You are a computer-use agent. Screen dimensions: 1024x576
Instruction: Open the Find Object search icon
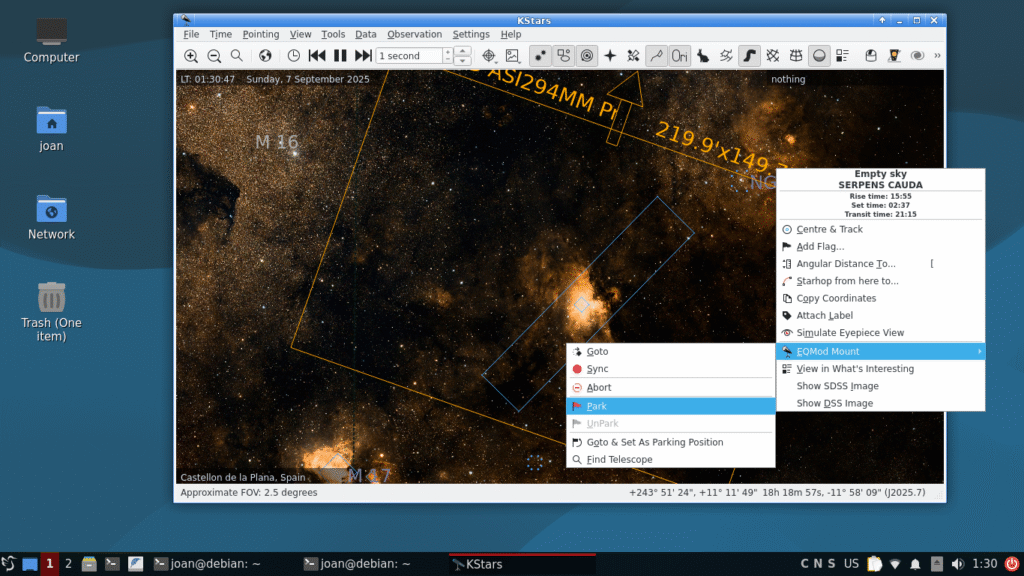coord(237,56)
